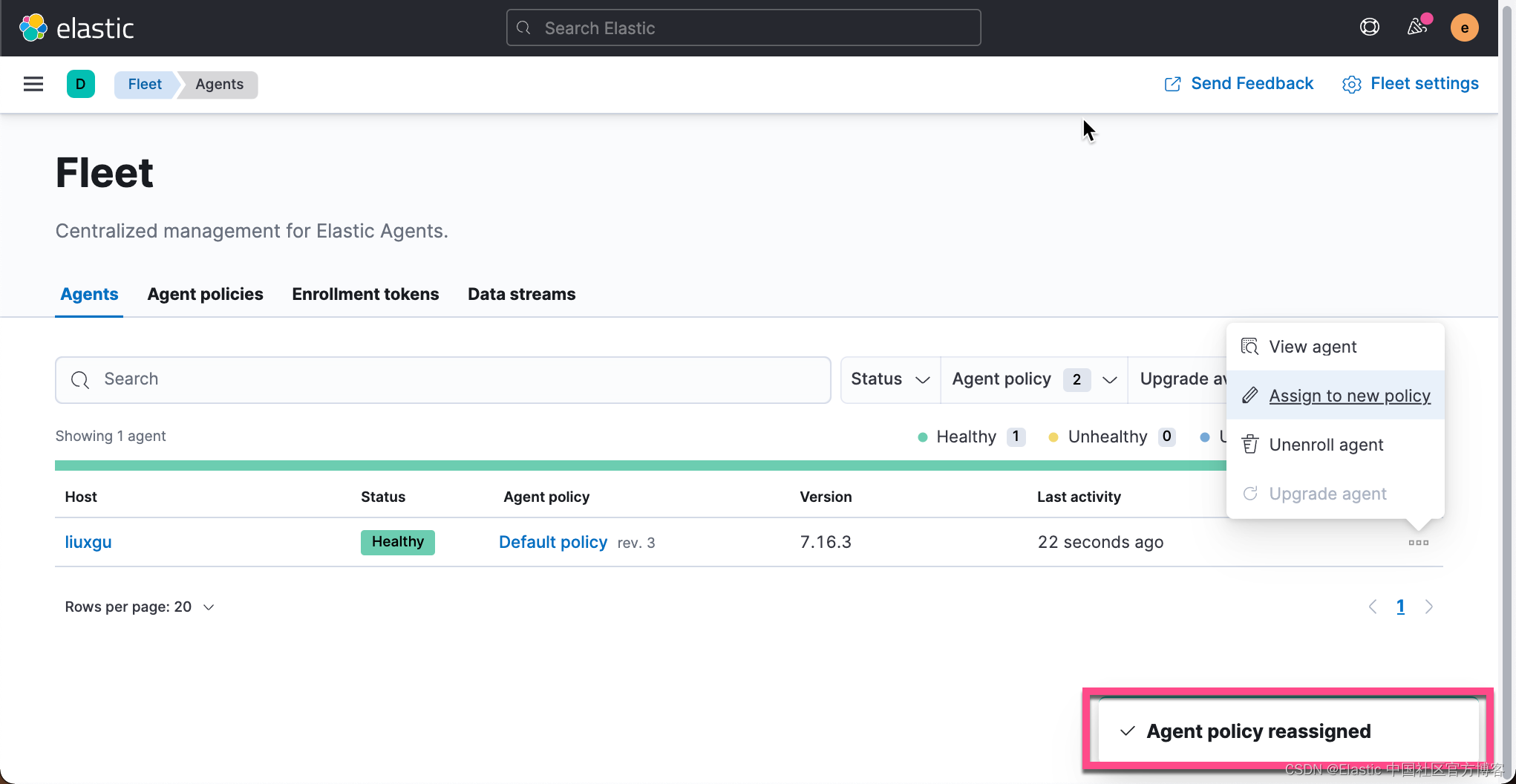This screenshot has width=1516, height=784.
Task: Select Assign to new policy
Action: click(x=1349, y=396)
